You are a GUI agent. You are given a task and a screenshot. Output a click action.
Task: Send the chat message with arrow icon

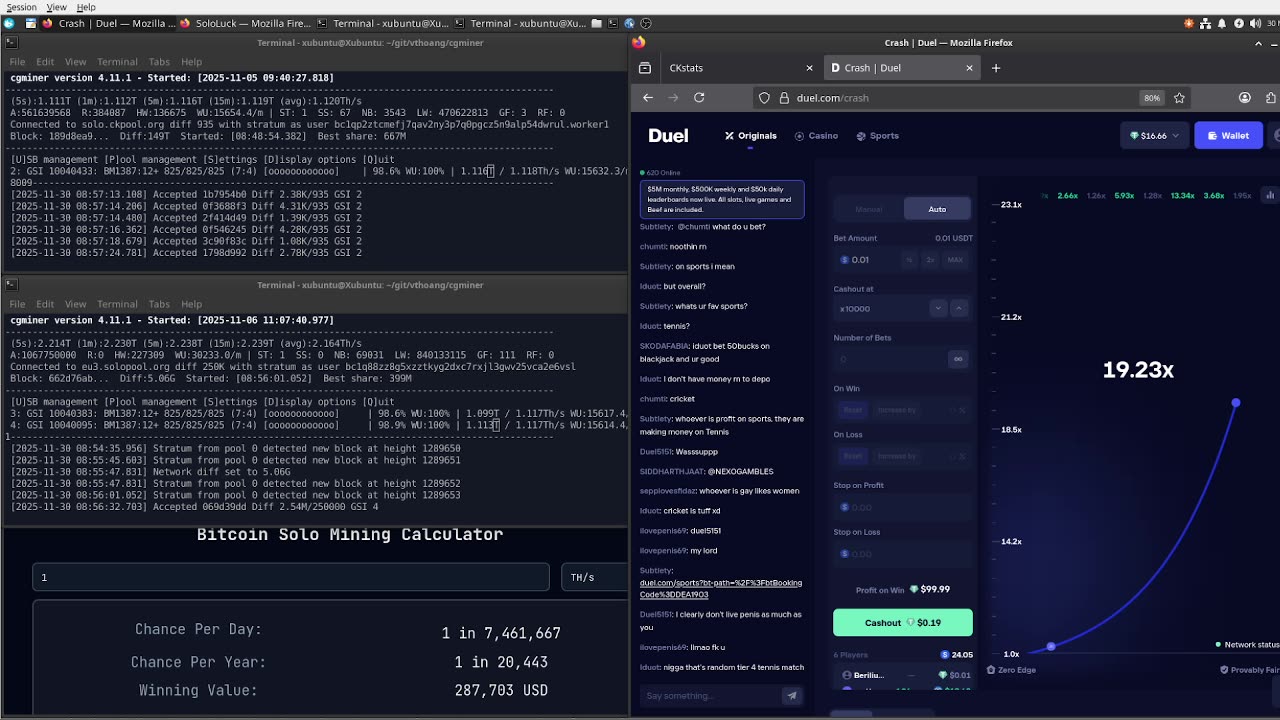tap(791, 695)
